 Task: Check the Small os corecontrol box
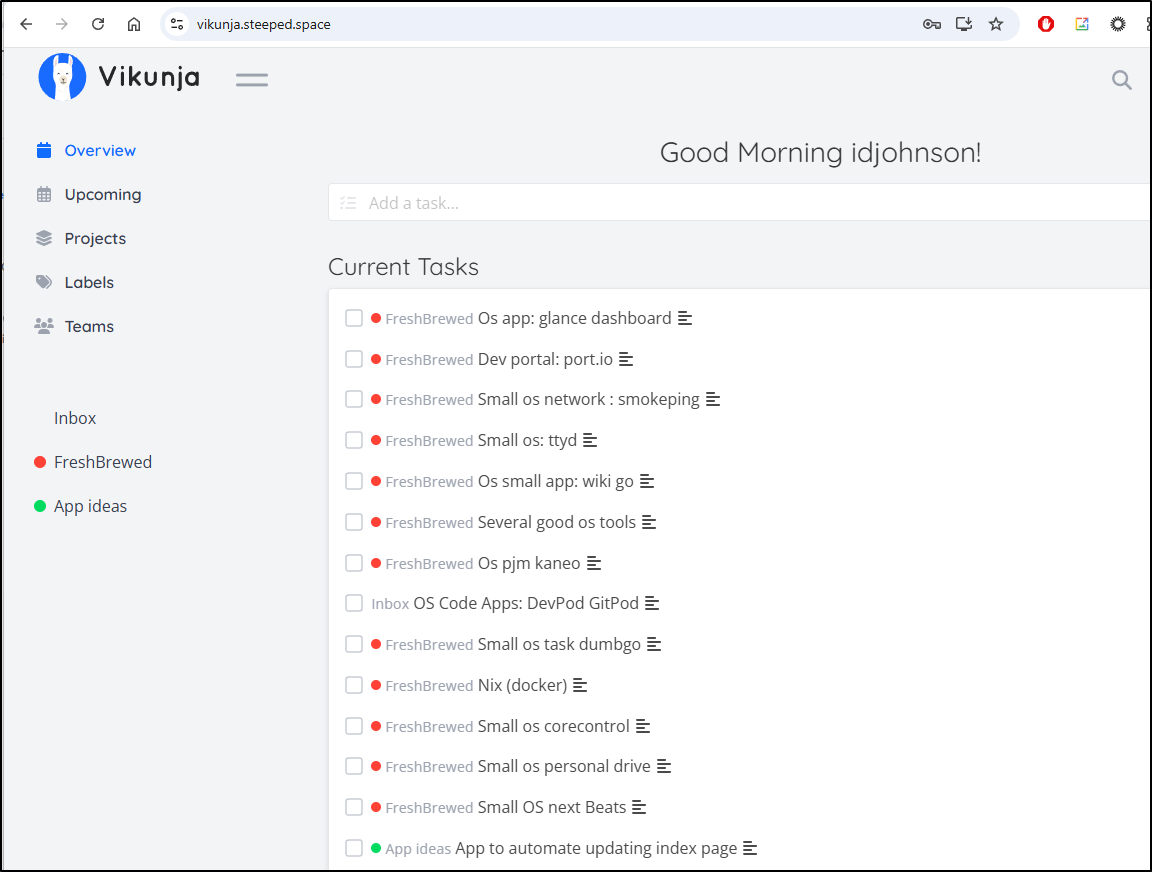pyautogui.click(x=354, y=727)
